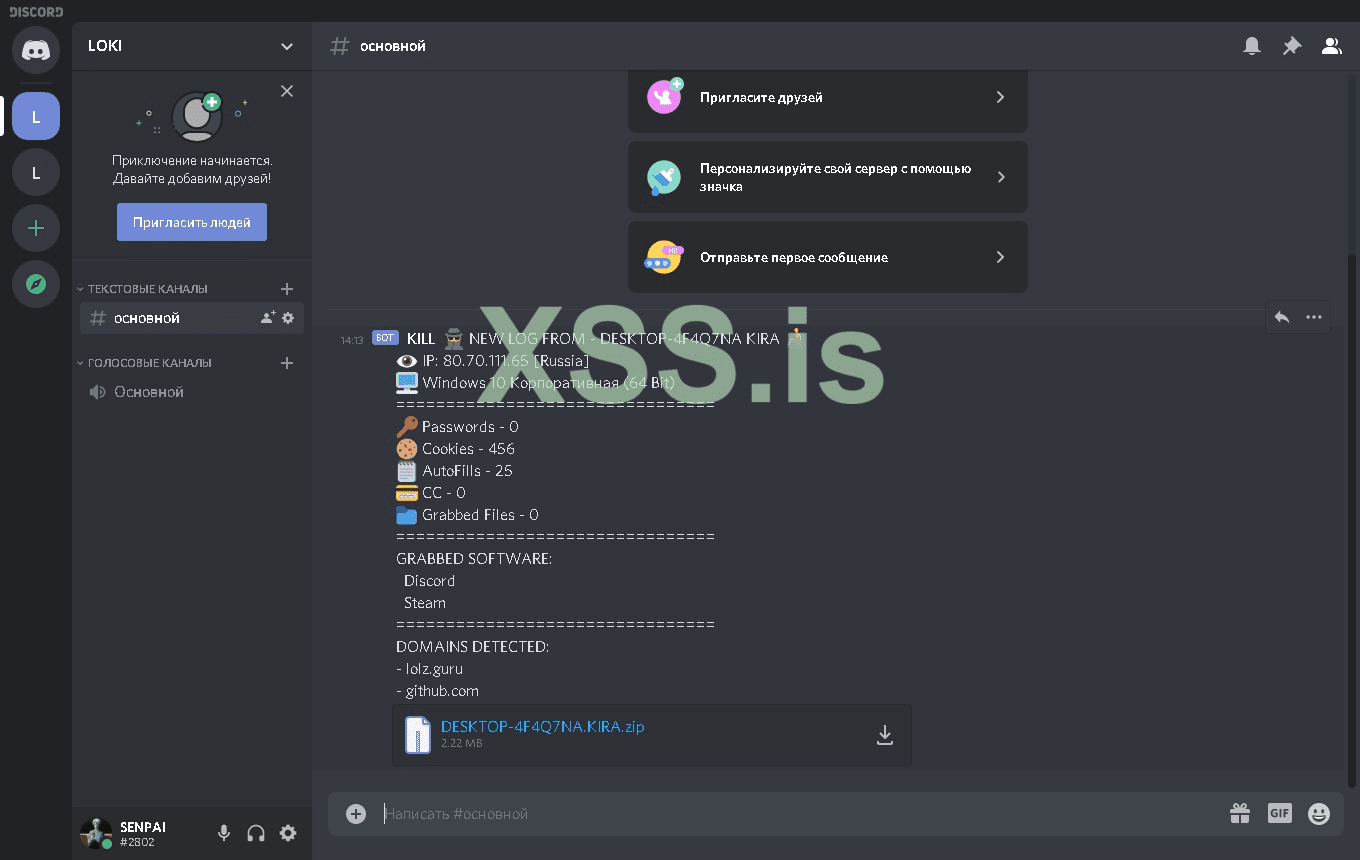Collapse ГОЛОСОВЫЕ КАНАЛЫ category
Viewport: 1360px width, 860px height.
click(x=144, y=363)
